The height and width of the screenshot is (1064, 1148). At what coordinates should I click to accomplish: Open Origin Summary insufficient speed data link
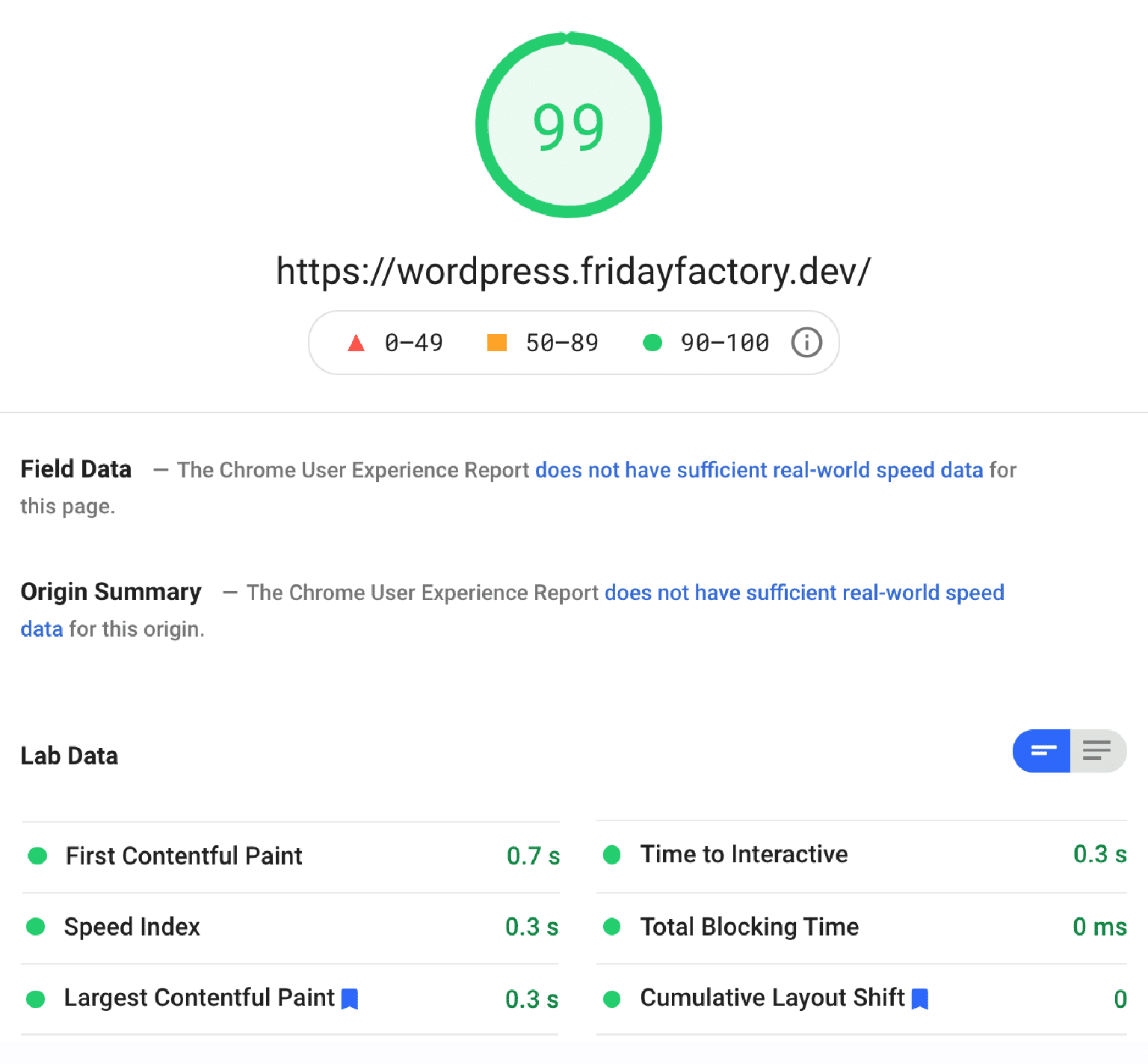pos(803,593)
